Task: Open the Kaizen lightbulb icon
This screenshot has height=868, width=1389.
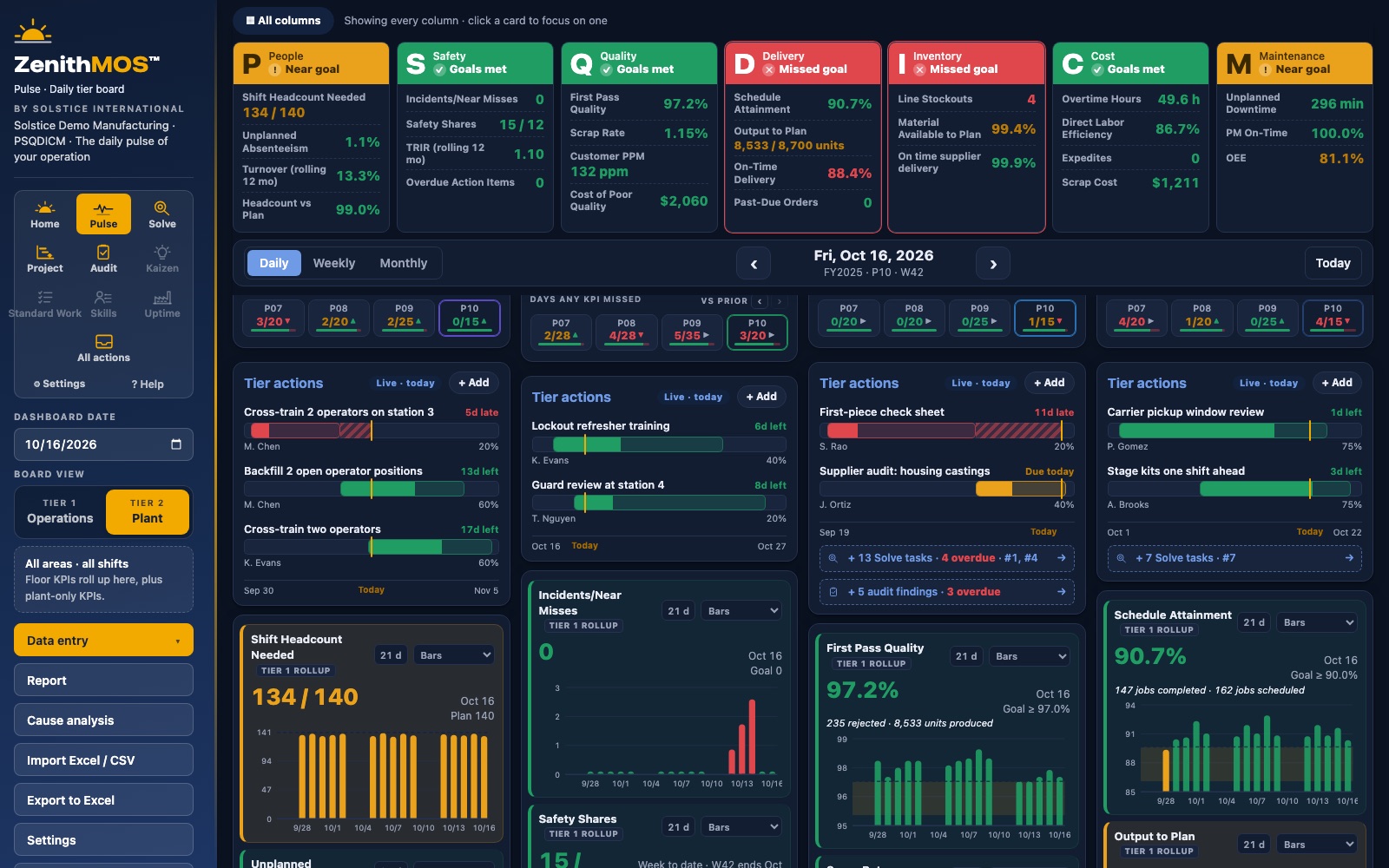Action: point(162,259)
